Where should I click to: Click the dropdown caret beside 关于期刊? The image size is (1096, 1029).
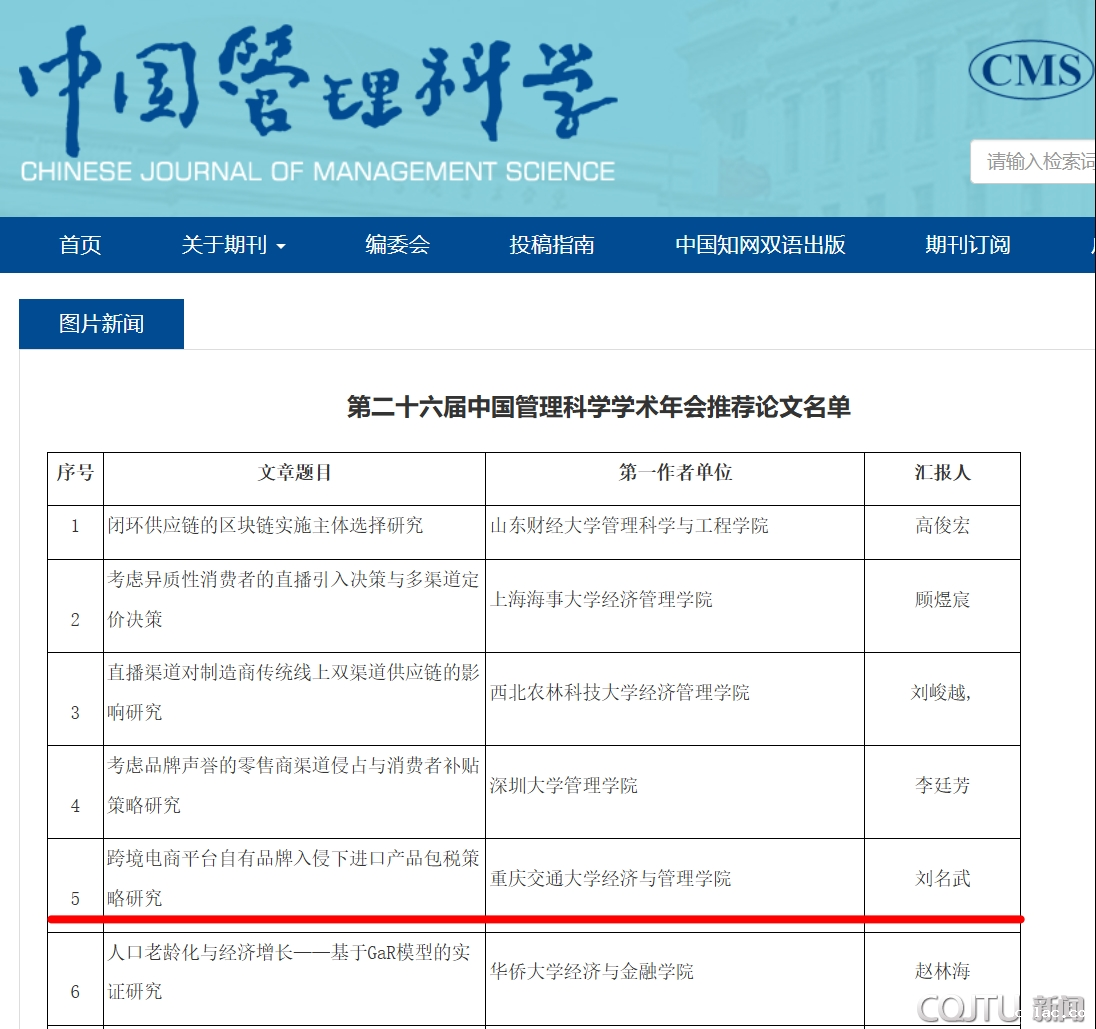tap(281, 246)
